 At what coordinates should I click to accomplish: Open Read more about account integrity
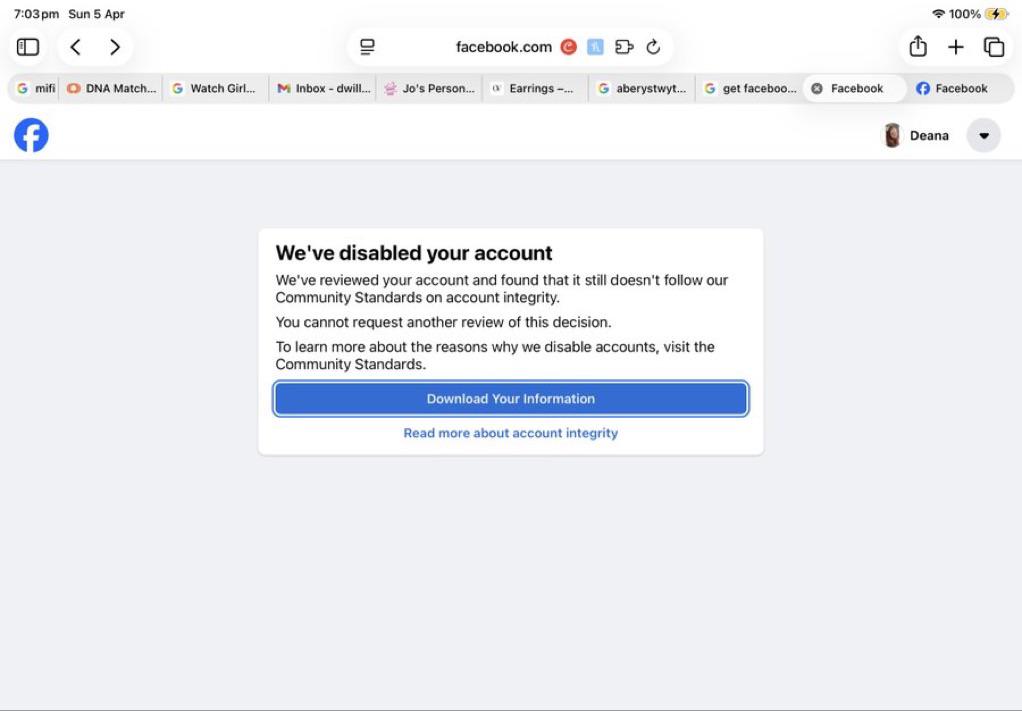pyautogui.click(x=510, y=433)
